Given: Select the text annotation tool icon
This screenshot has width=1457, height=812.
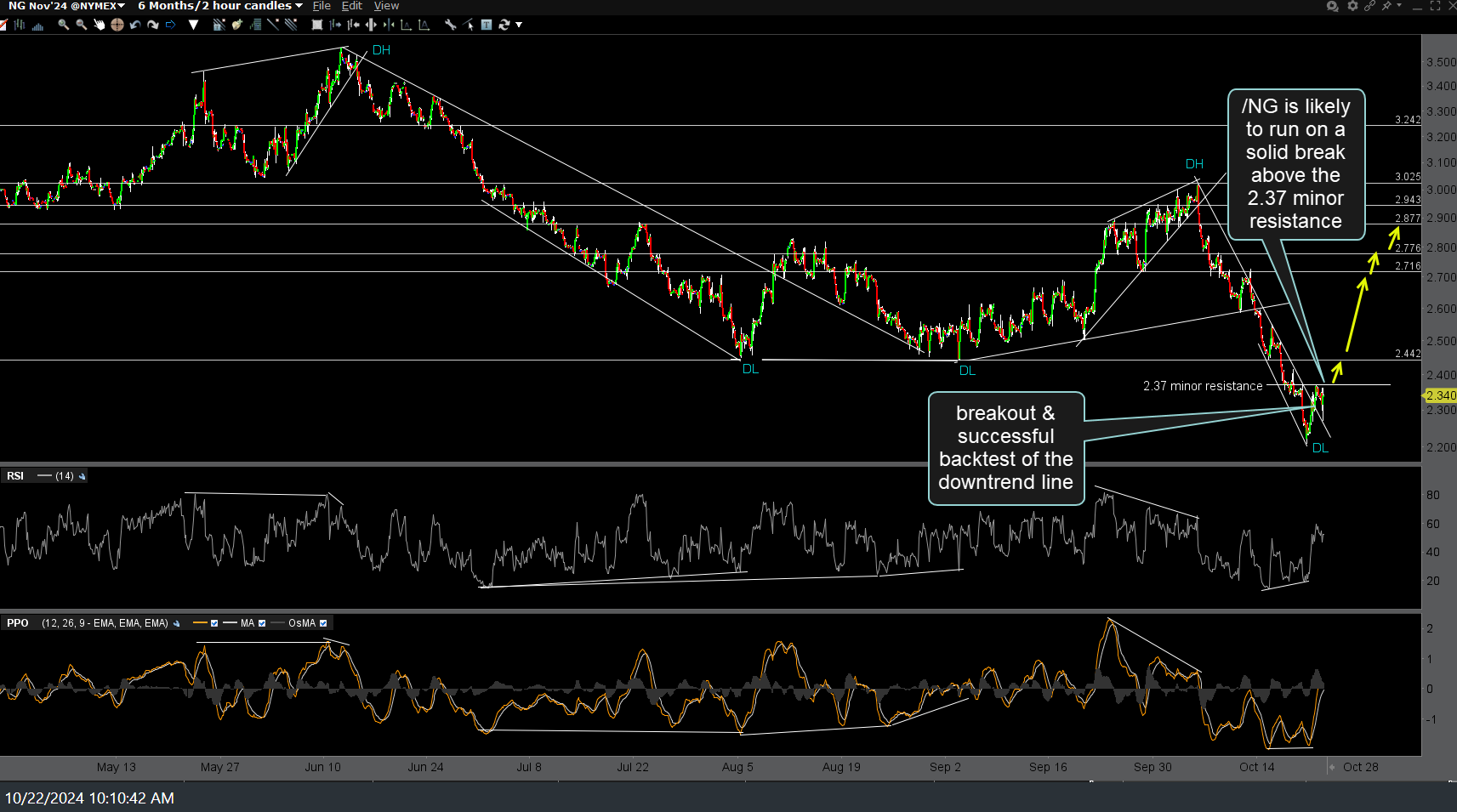Looking at the screenshot, I should click(x=487, y=25).
